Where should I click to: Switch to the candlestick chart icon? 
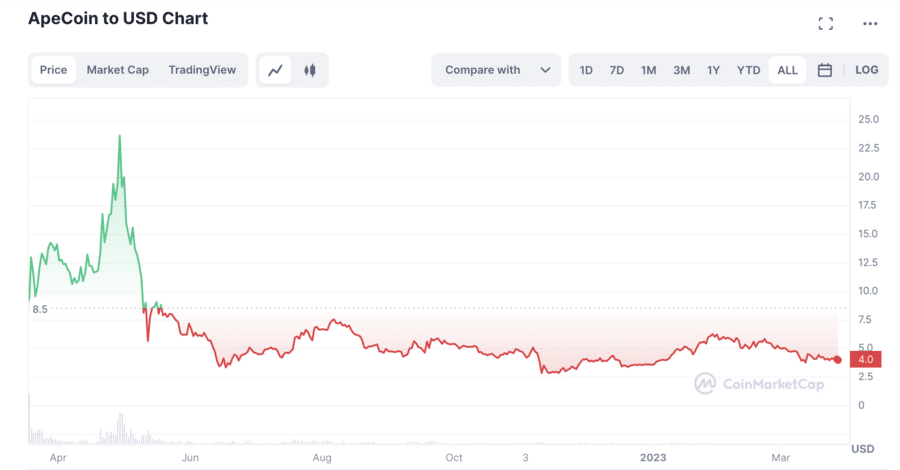[x=310, y=70]
